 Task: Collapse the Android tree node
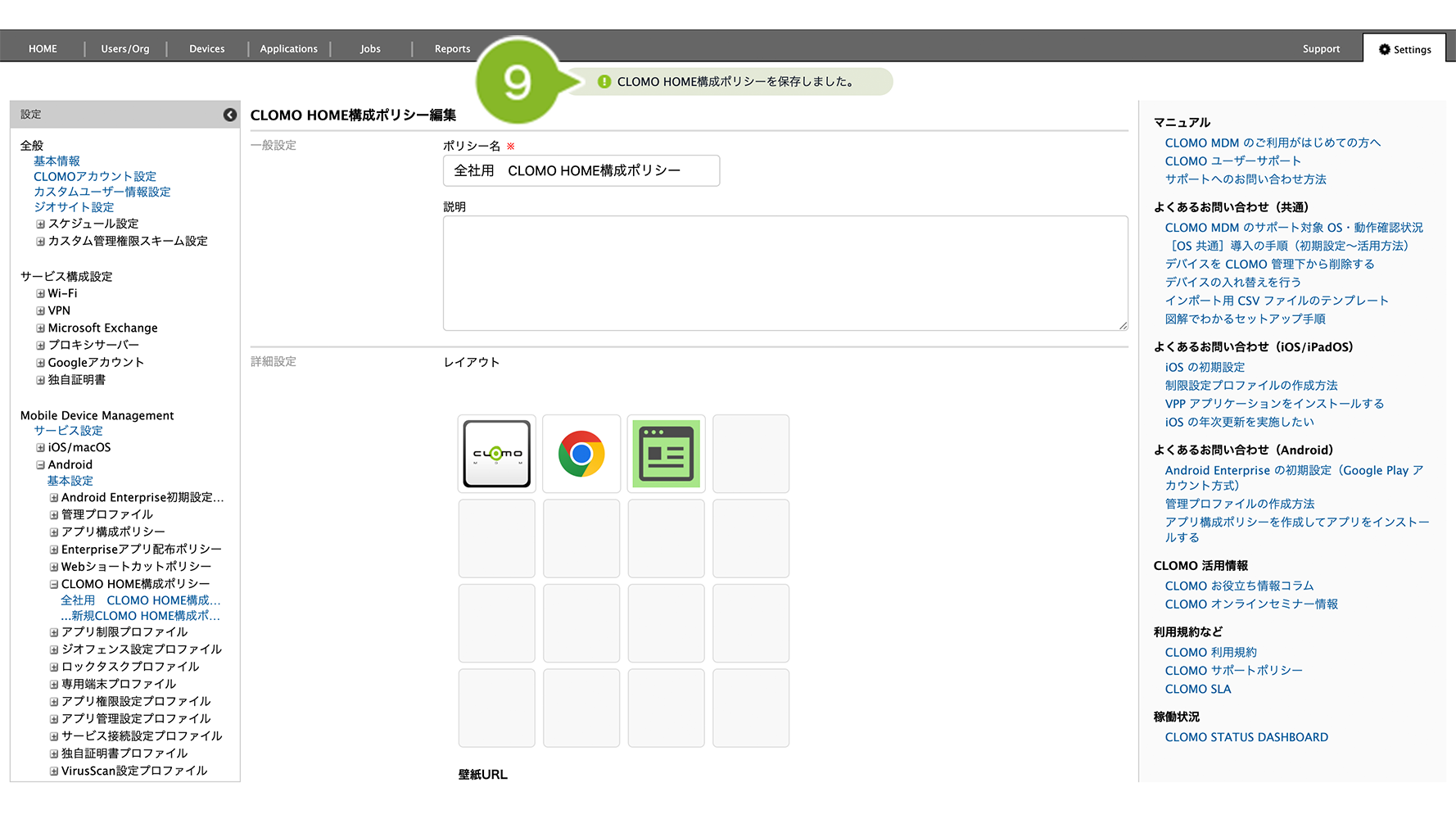40,465
